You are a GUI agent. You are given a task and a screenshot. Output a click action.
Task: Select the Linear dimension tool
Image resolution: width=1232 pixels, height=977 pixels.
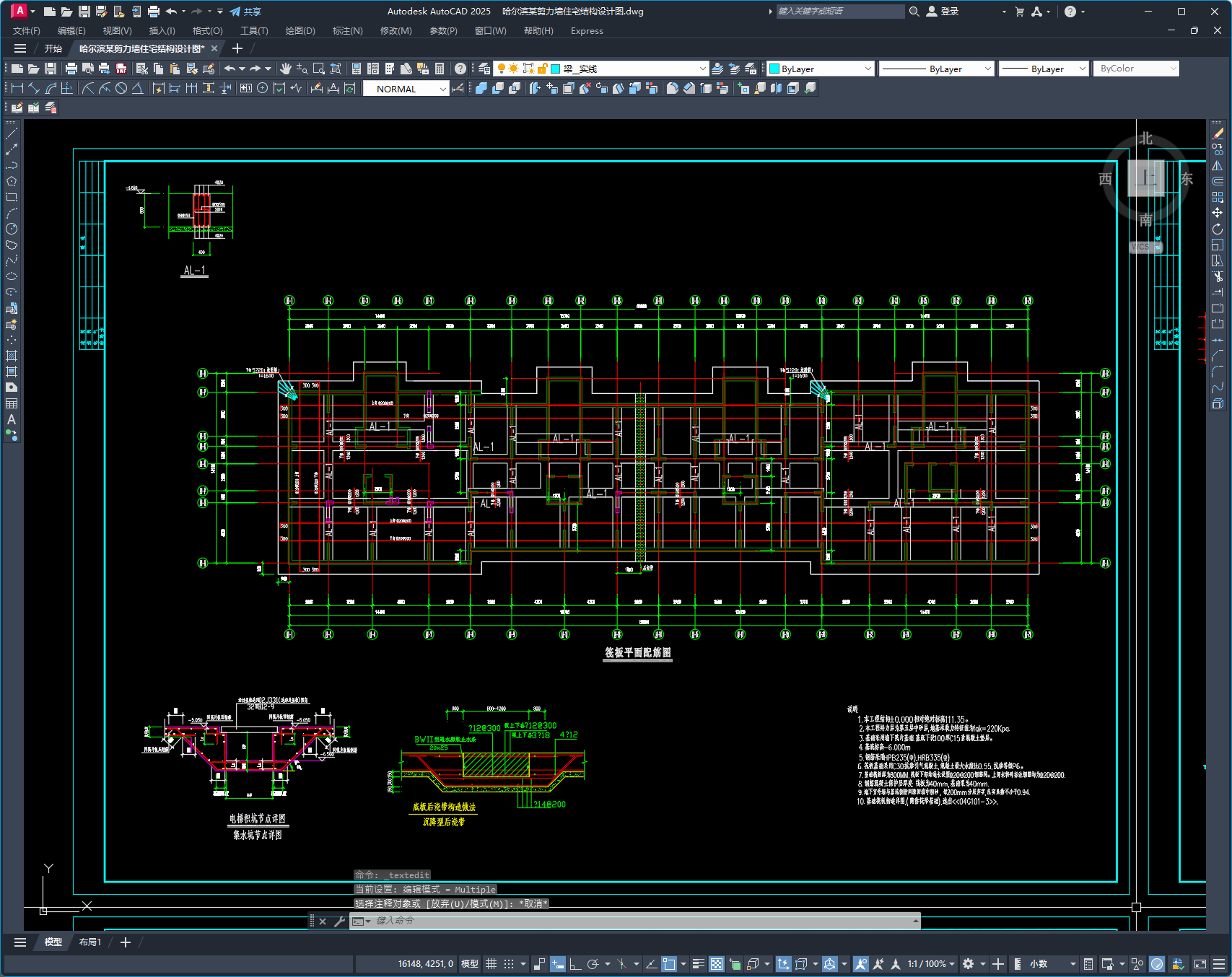(17, 88)
